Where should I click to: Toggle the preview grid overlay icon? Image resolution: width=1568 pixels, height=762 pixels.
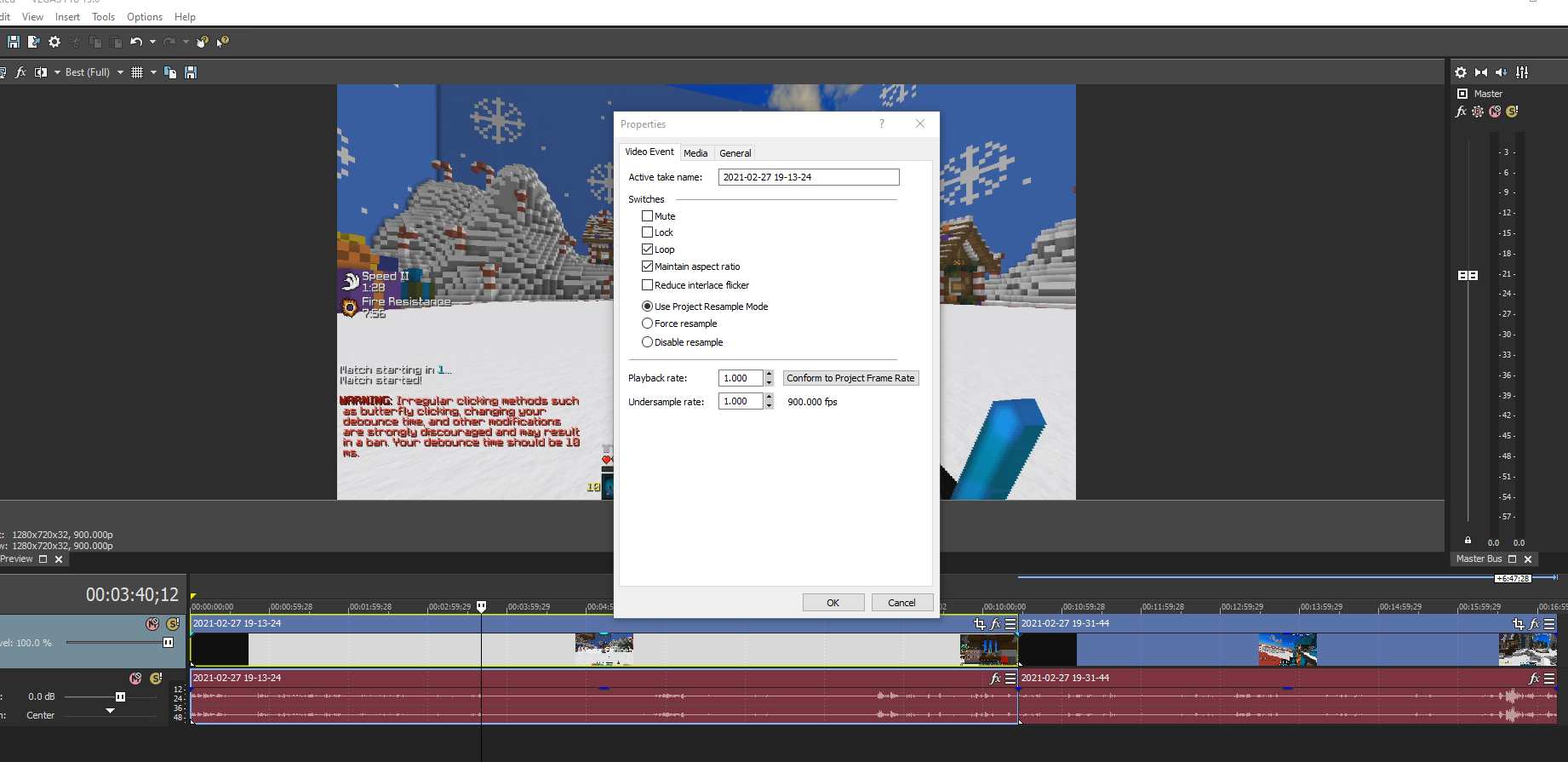137,72
